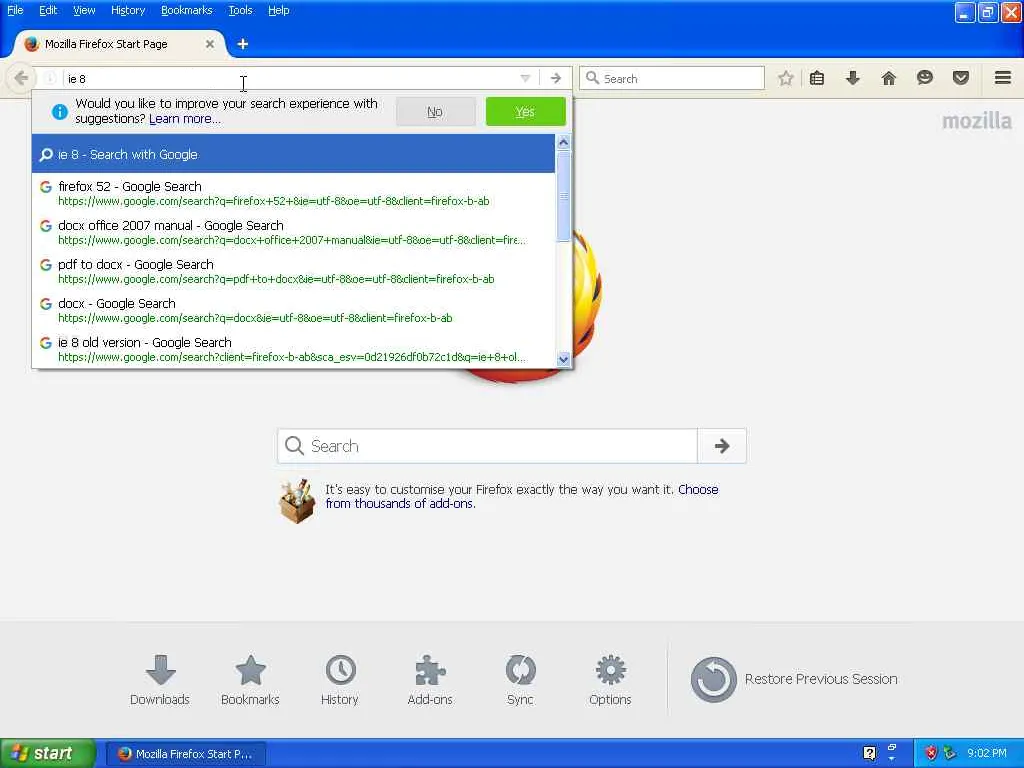This screenshot has height=768, width=1024.
Task: Open History clock icon on start page
Action: click(x=340, y=680)
